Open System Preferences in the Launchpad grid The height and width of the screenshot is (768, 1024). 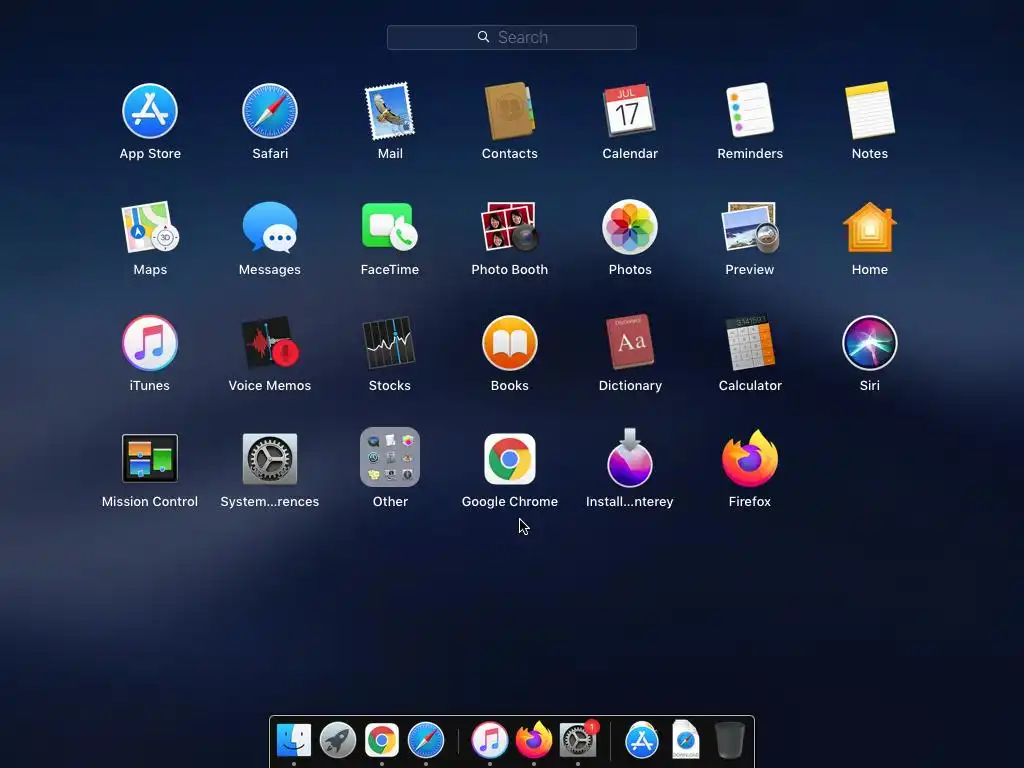click(x=270, y=458)
